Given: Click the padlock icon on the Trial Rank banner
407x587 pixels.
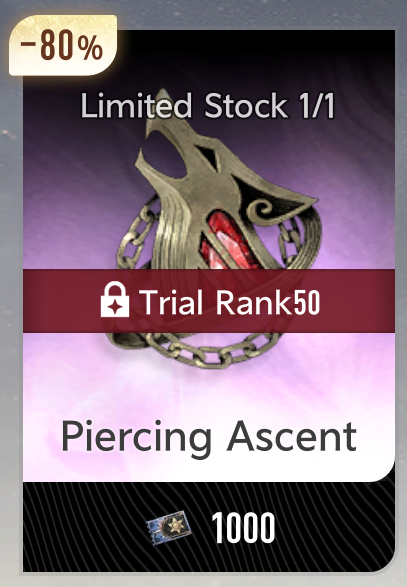Looking at the screenshot, I should [x=115, y=300].
